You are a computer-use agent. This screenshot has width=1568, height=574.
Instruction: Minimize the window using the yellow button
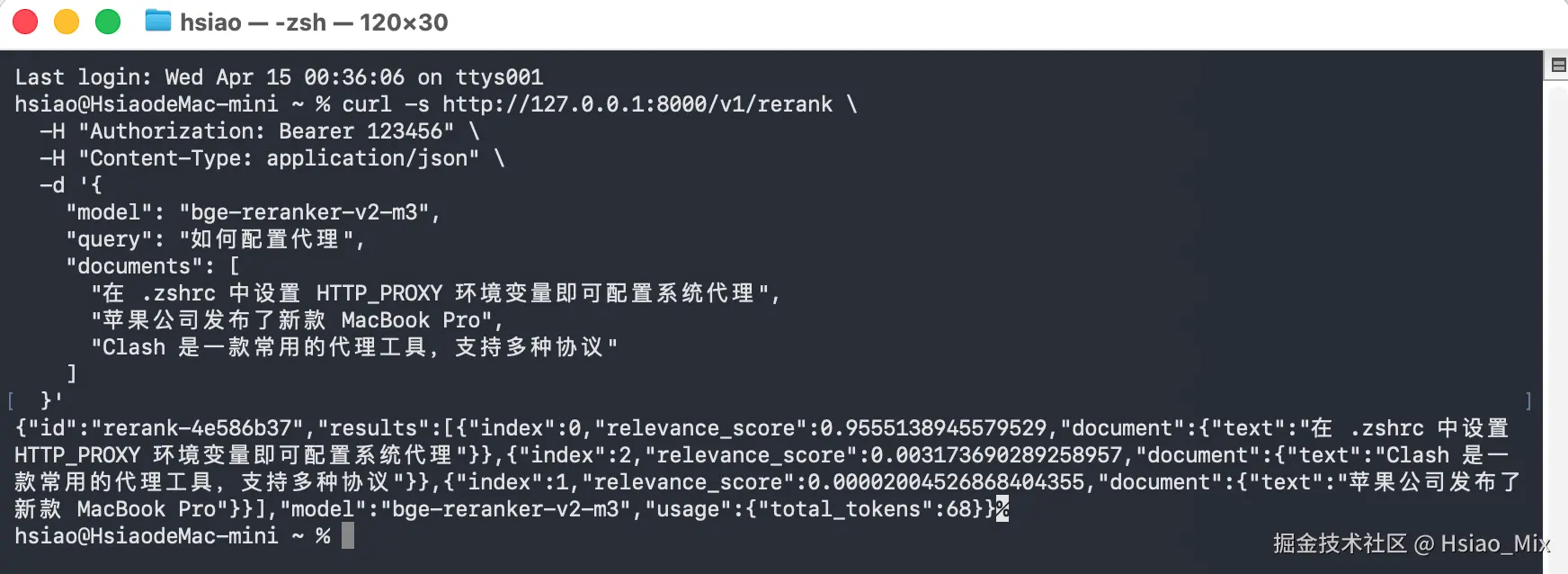click(x=67, y=22)
